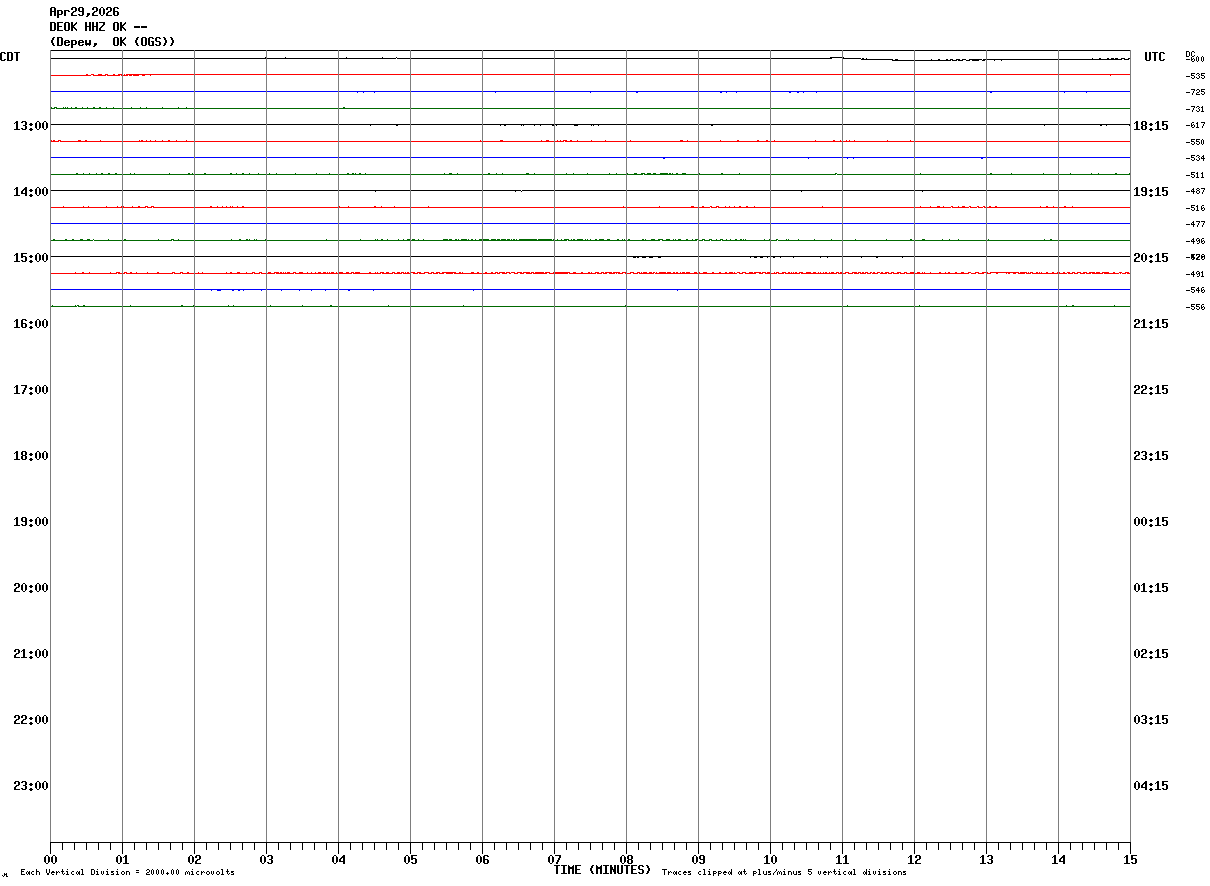Click the 22:15 UTC time label
Viewport: 1210px width, 886px height.
point(1151,390)
